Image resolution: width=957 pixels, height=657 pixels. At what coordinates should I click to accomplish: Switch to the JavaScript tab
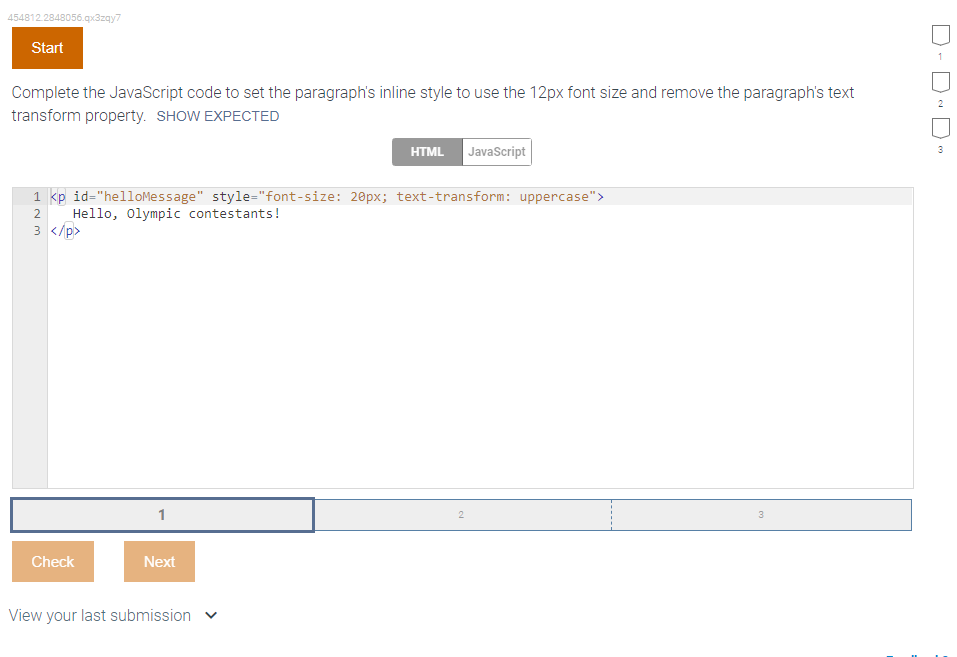[496, 151]
